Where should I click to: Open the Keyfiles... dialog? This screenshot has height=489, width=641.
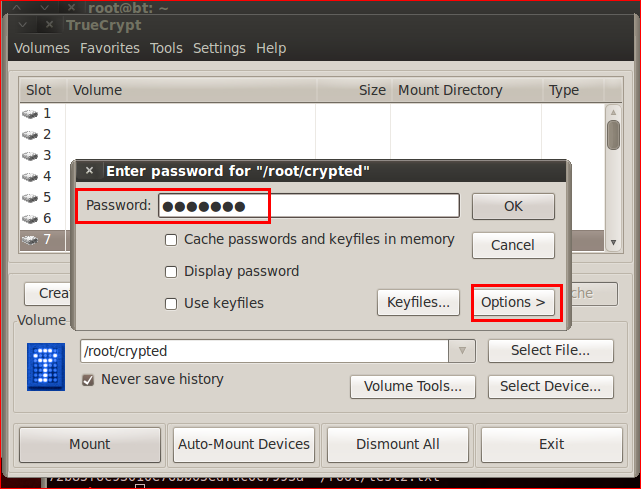click(418, 303)
